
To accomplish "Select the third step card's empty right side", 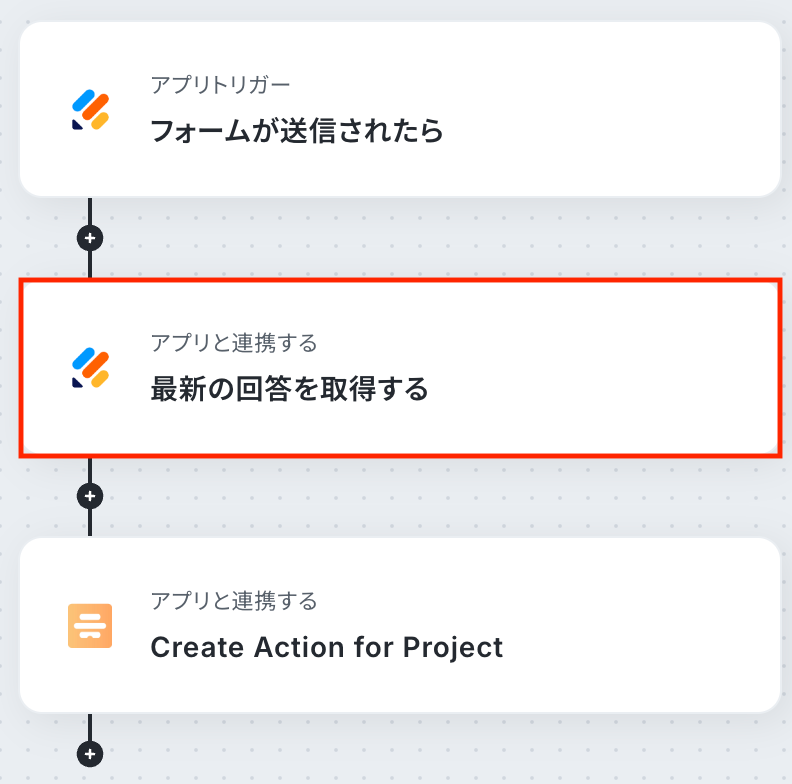I will coord(640,626).
